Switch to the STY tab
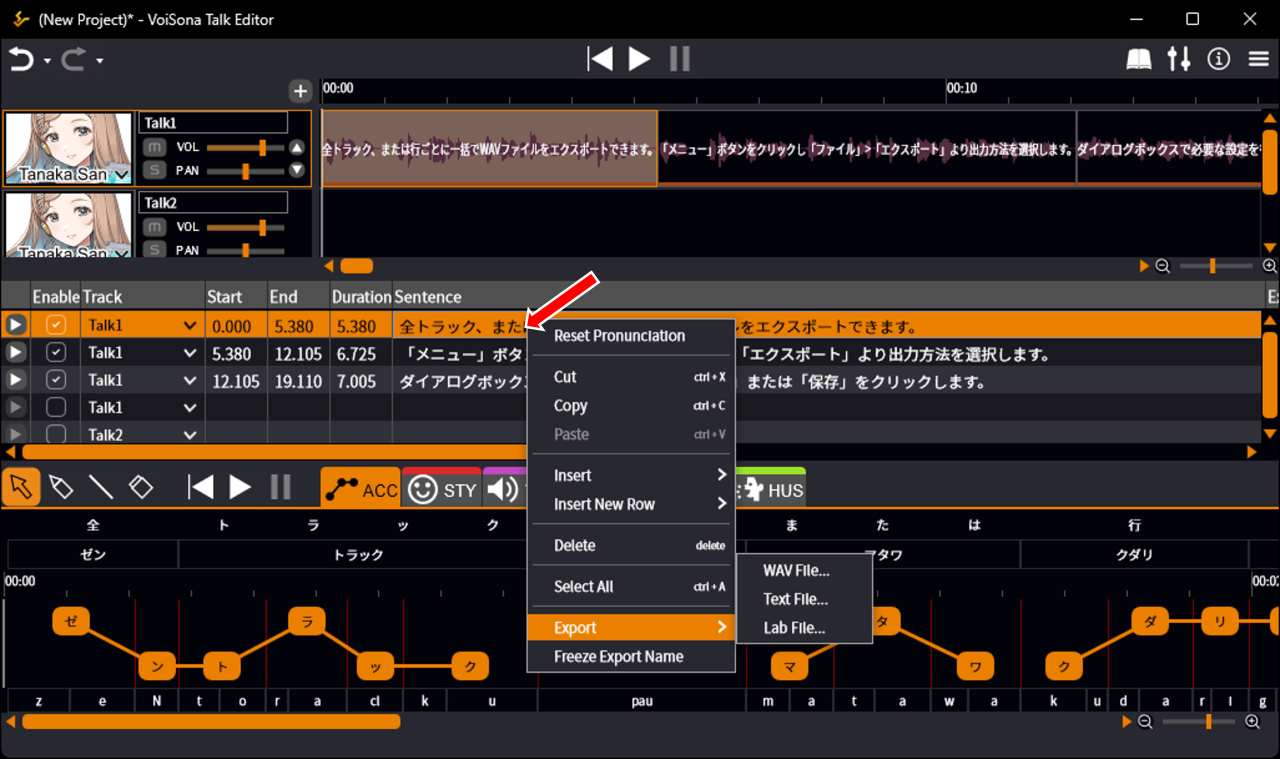1280x759 pixels. click(x=442, y=489)
